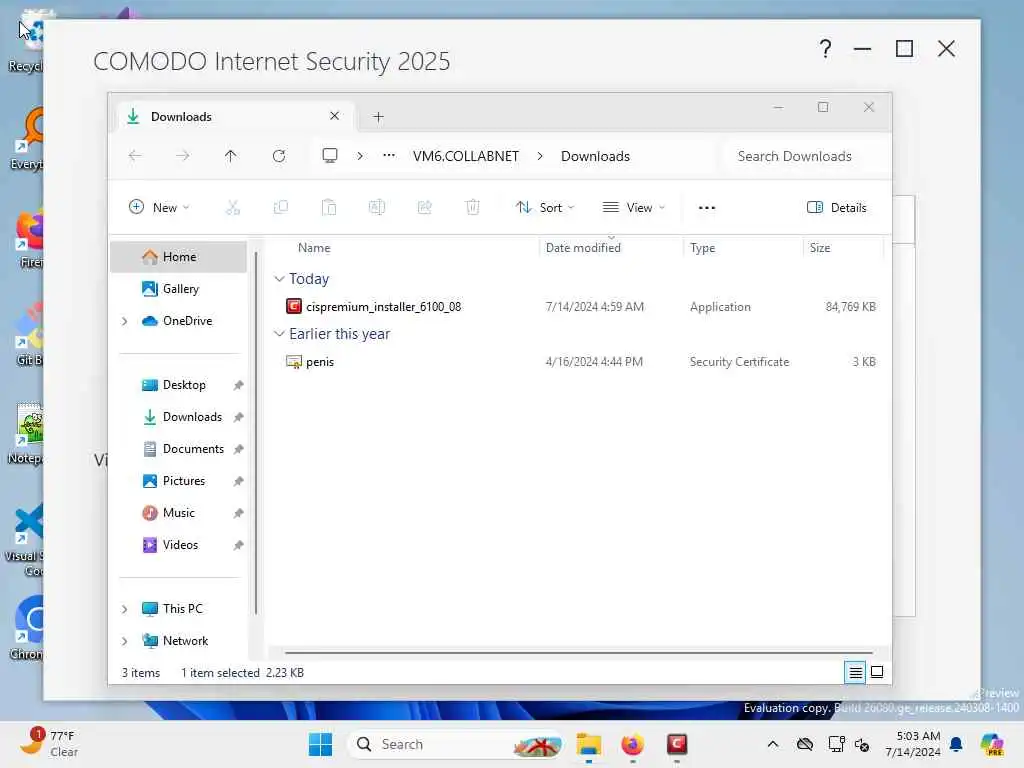The height and width of the screenshot is (768, 1024).
Task: Collapse the Today group
Action: tap(279, 279)
